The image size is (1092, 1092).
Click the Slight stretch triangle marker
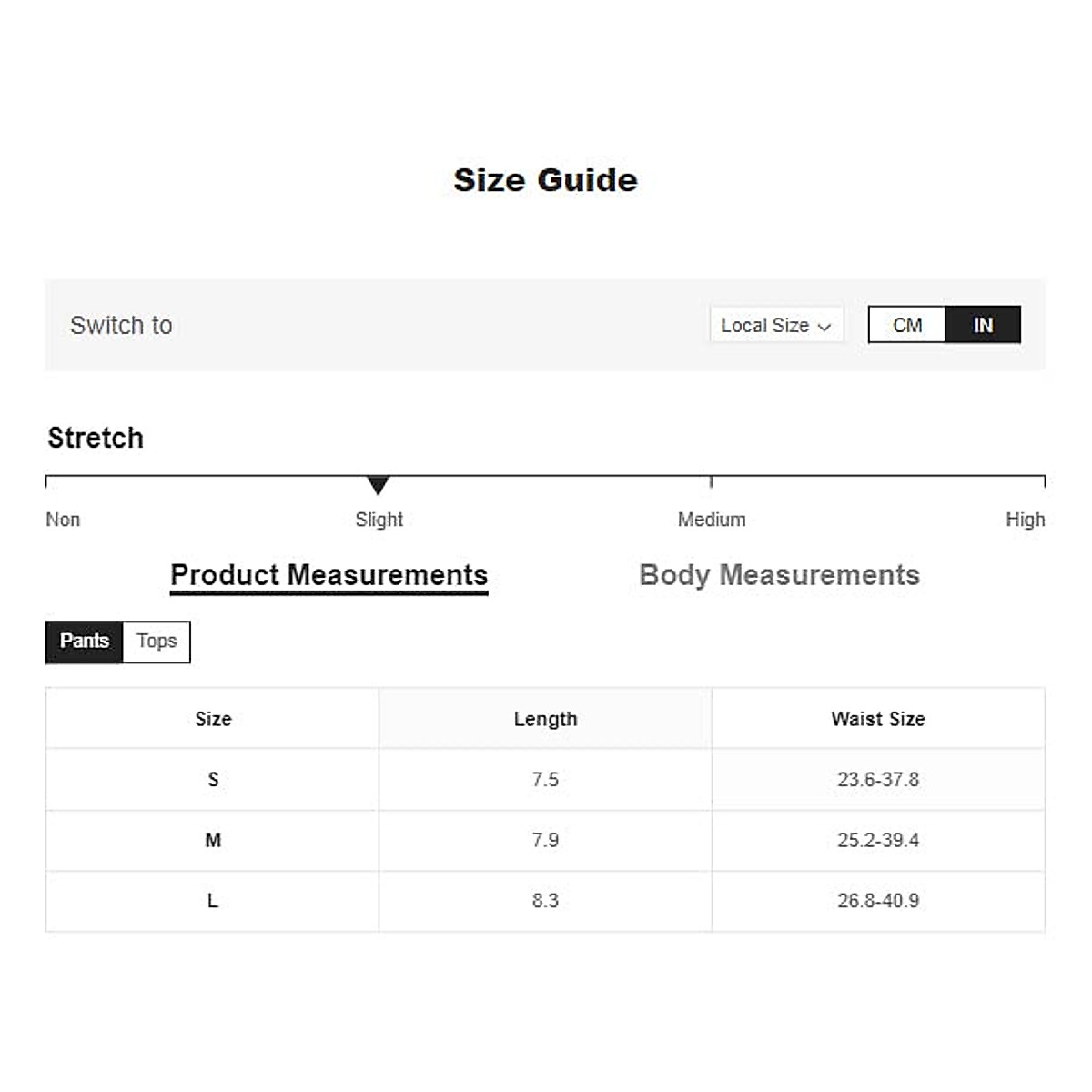[379, 485]
